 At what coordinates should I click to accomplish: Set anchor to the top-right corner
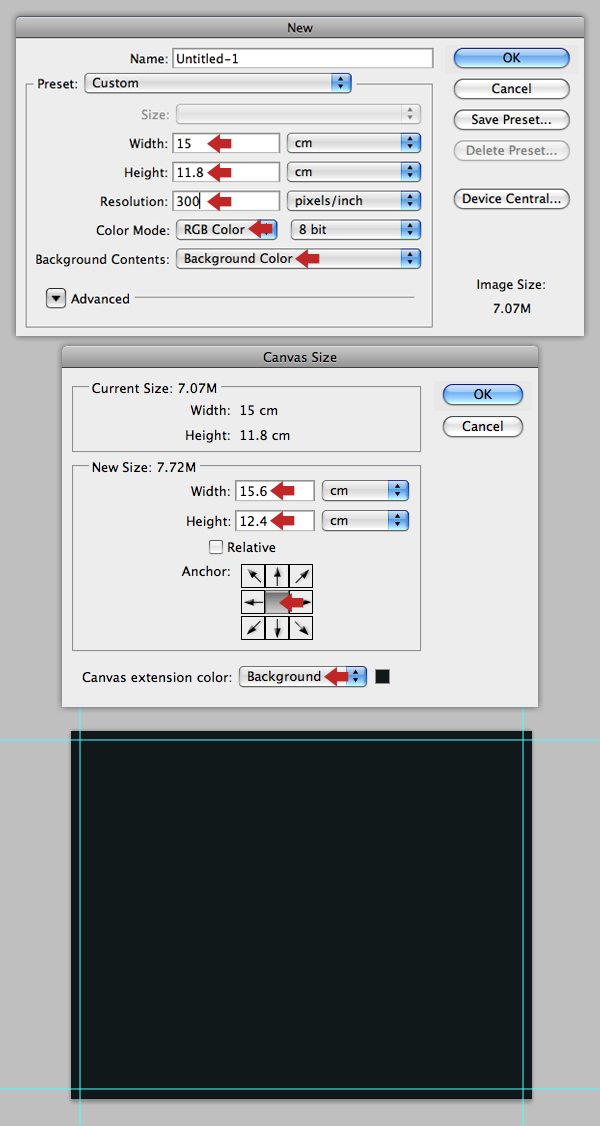[301, 576]
